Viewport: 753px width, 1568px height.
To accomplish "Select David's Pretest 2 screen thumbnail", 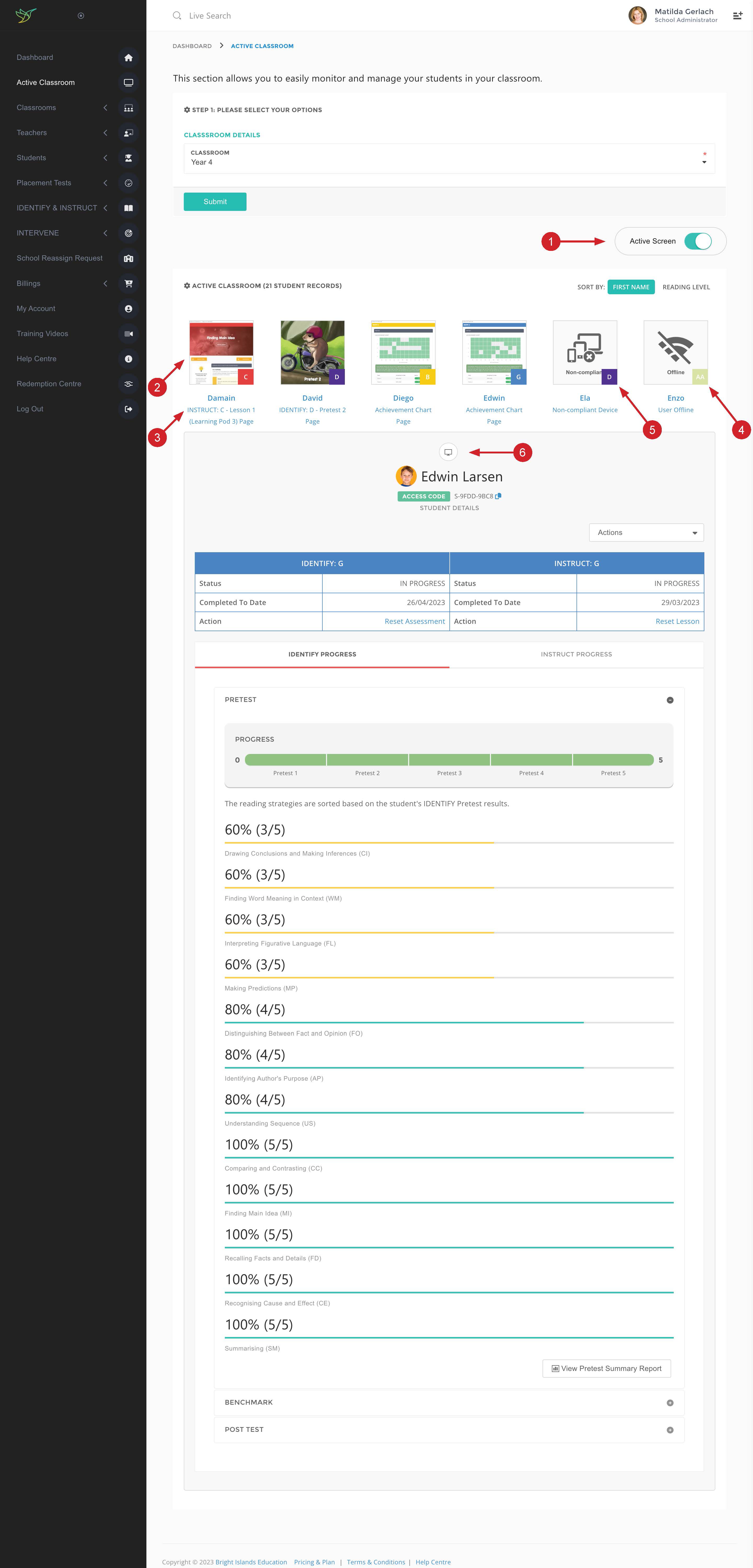I will tap(312, 353).
